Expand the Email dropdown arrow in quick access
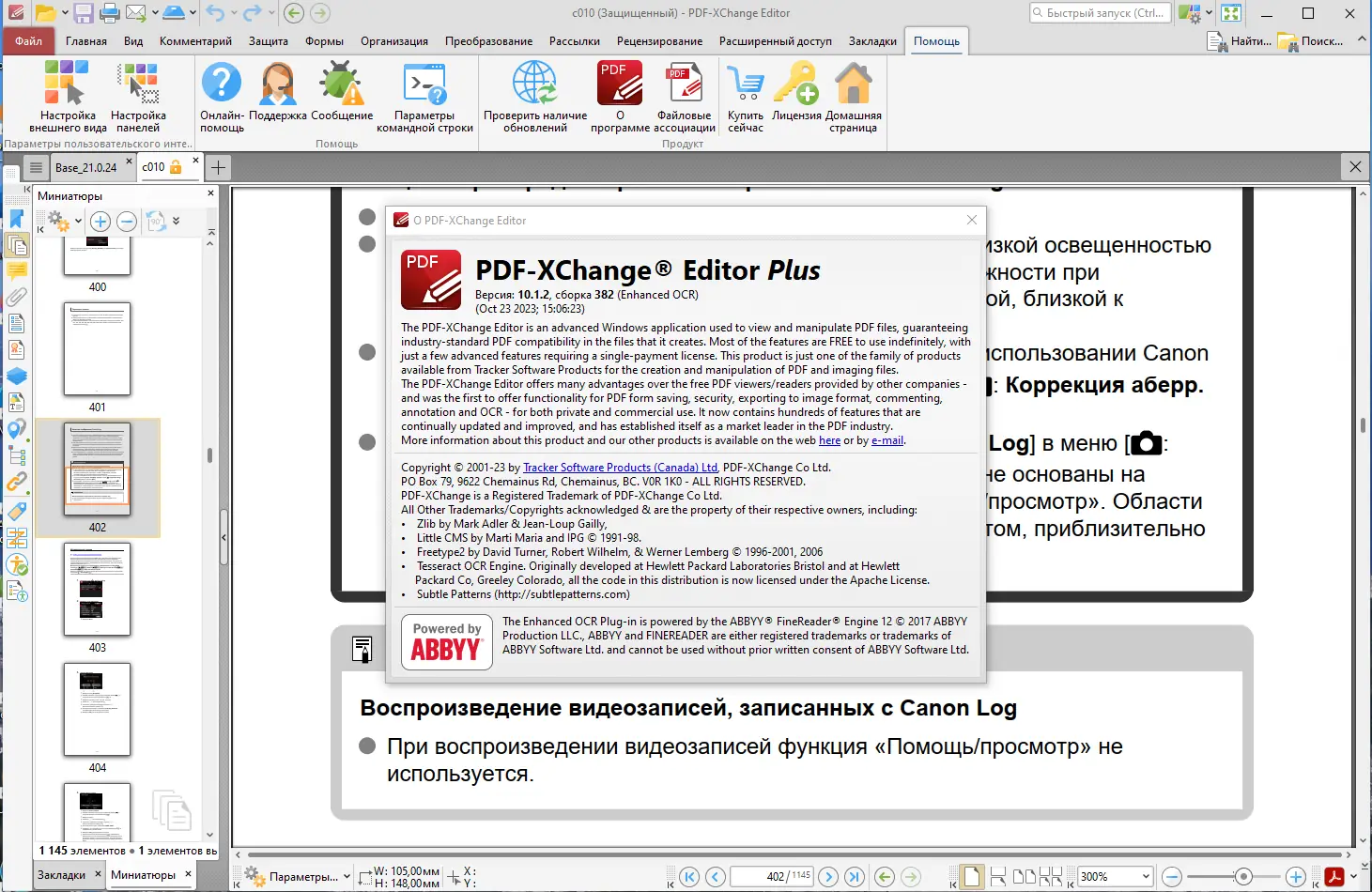 pos(153,13)
